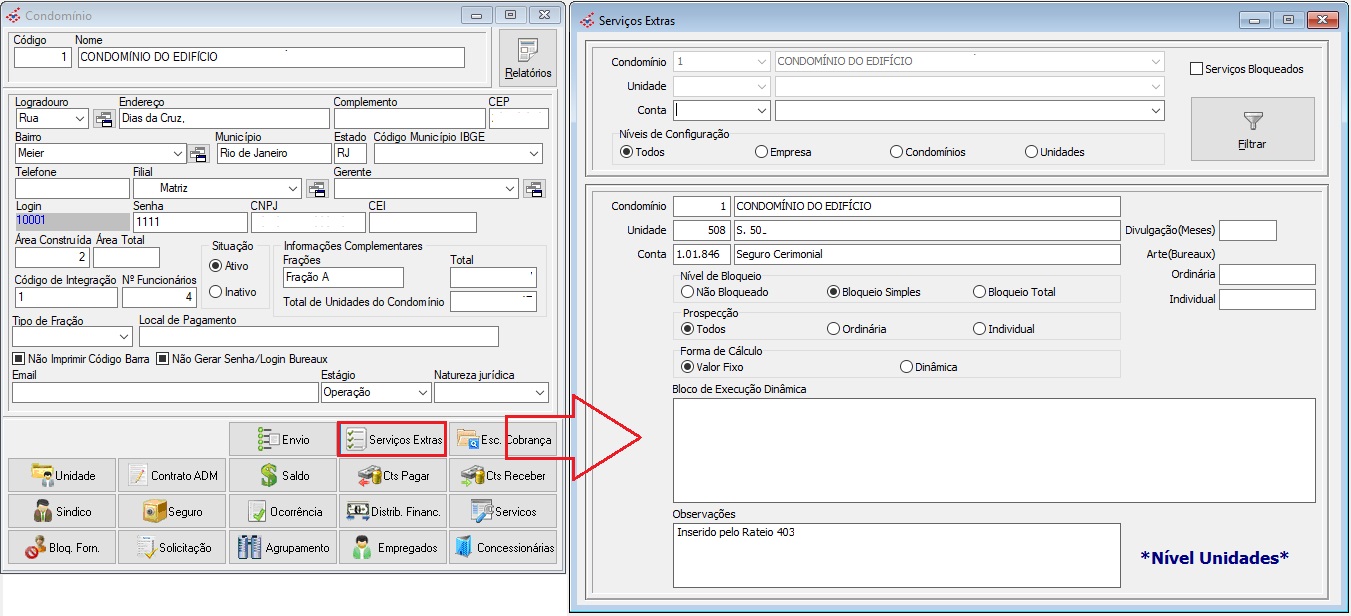Choose Dinâmica calculation form
The image size is (1351, 616).
click(x=907, y=367)
